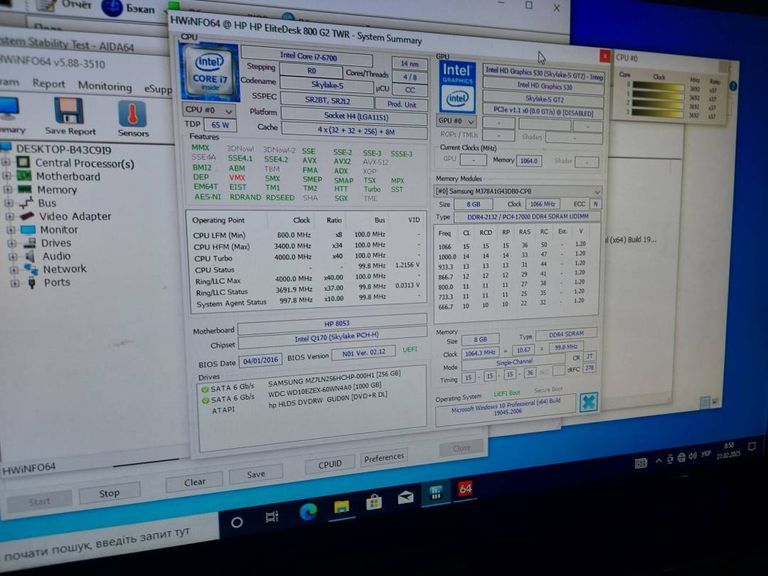Select Central Processor(s) tree icon
Viewport: 768px width, 576px height.
tap(23, 162)
